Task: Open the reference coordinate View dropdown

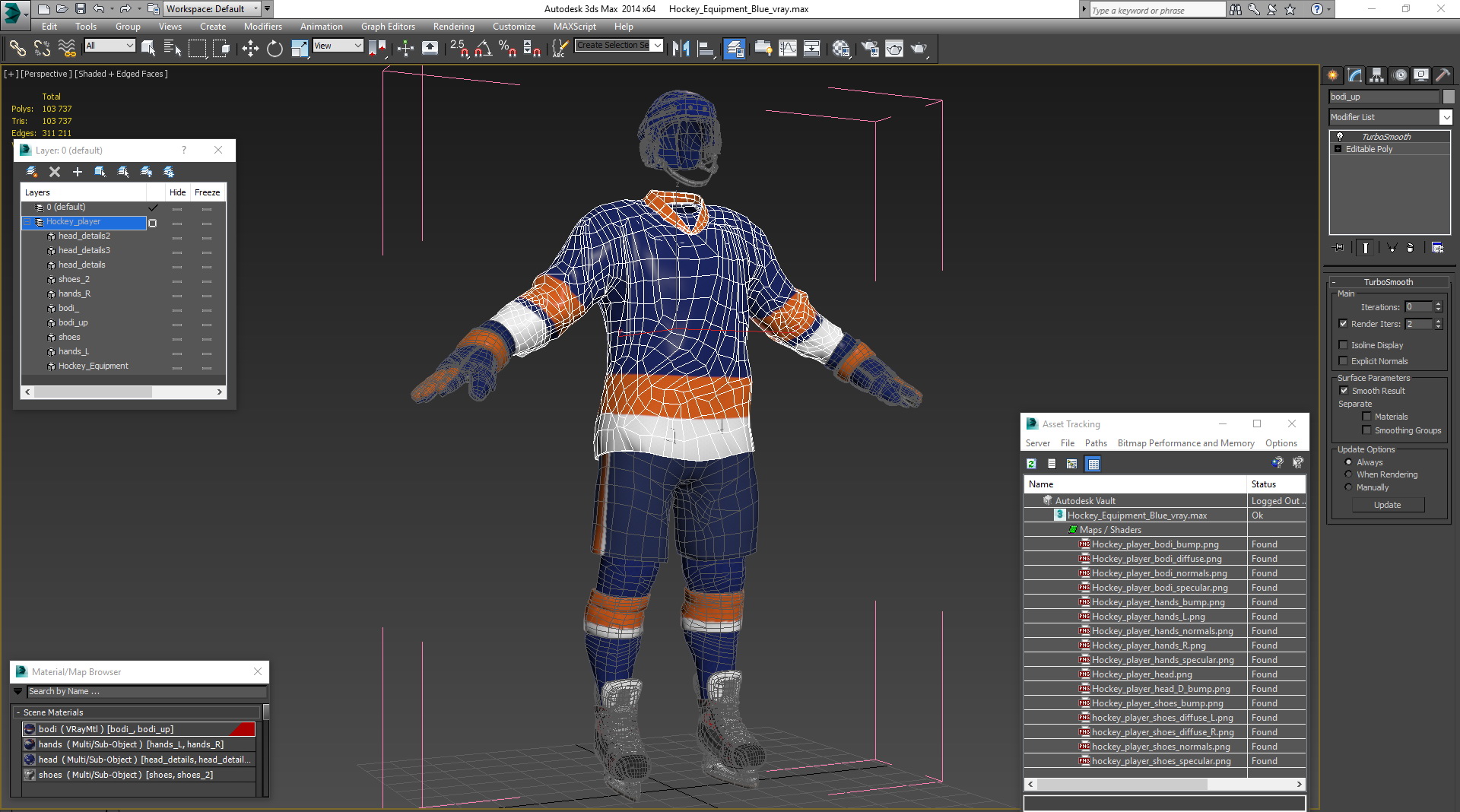Action: tap(338, 46)
